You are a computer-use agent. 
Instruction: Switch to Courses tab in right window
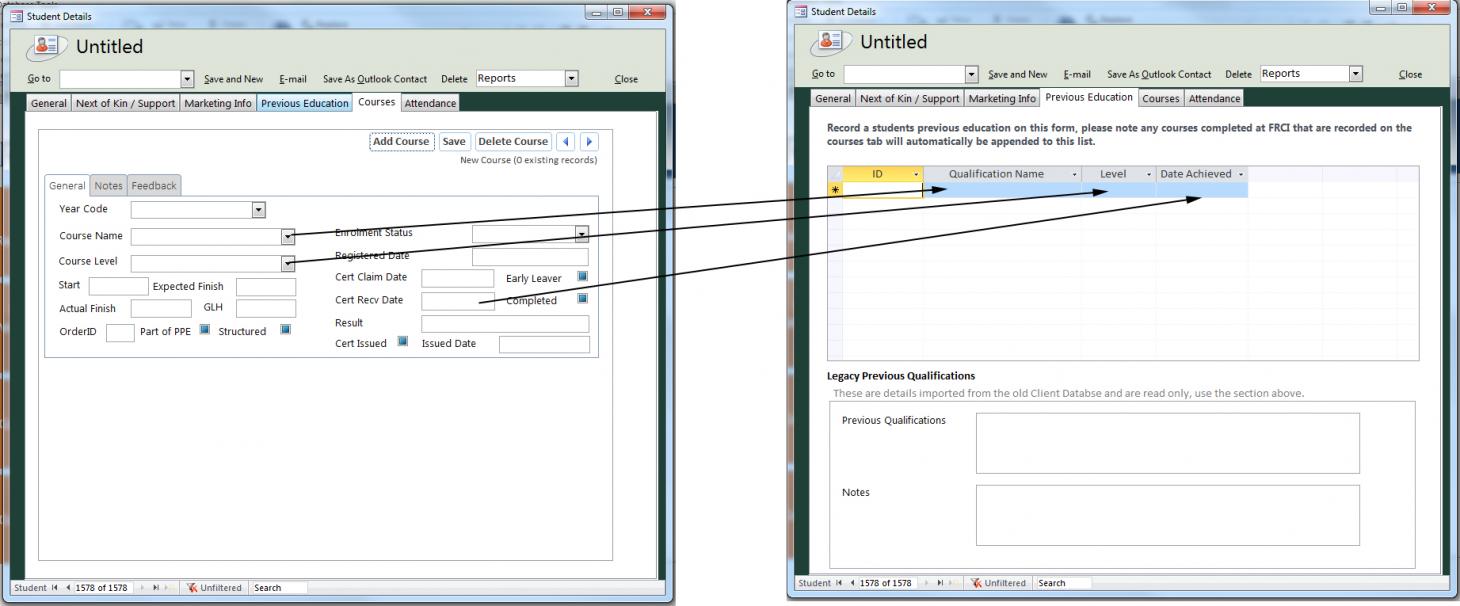pos(1161,98)
